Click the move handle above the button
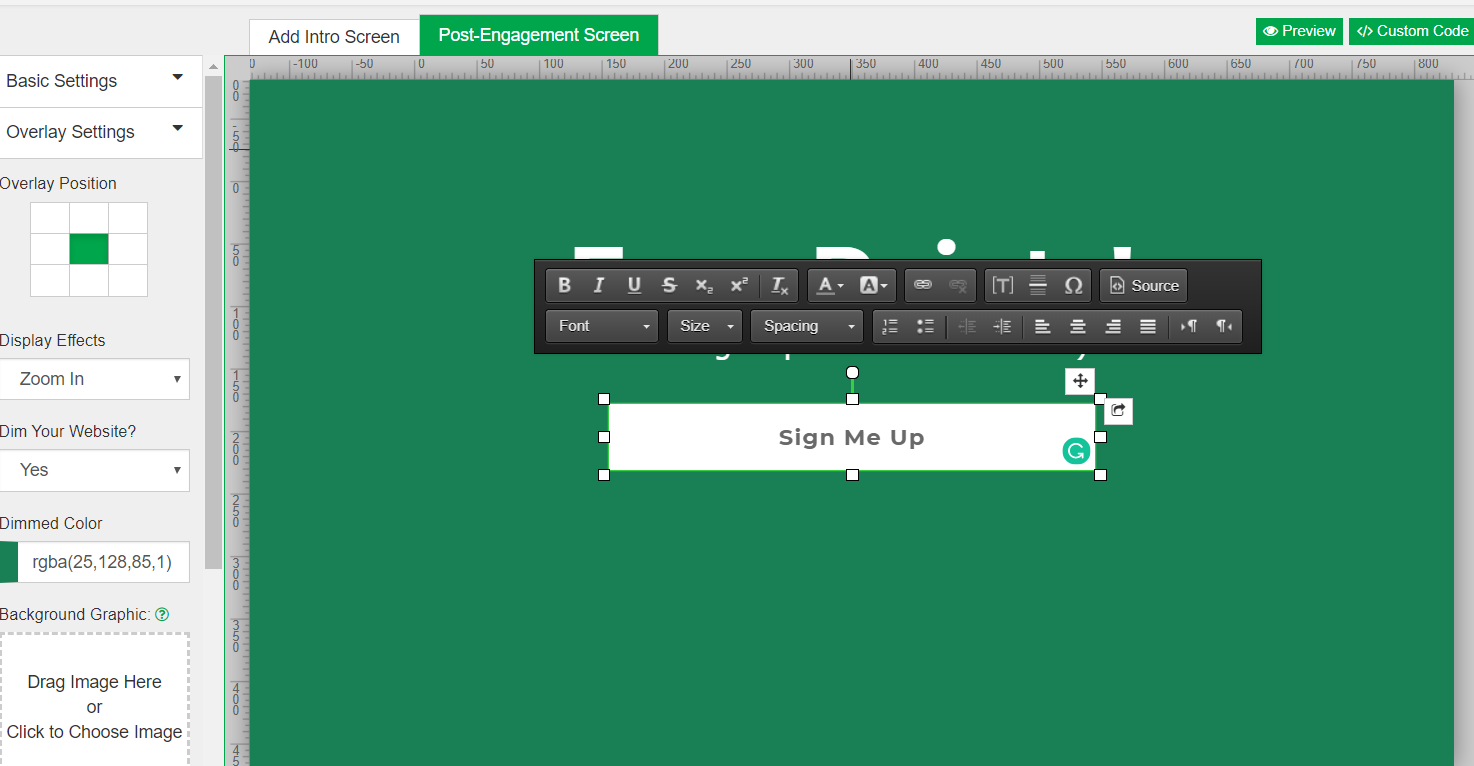The height and width of the screenshot is (766, 1474). [1080, 381]
